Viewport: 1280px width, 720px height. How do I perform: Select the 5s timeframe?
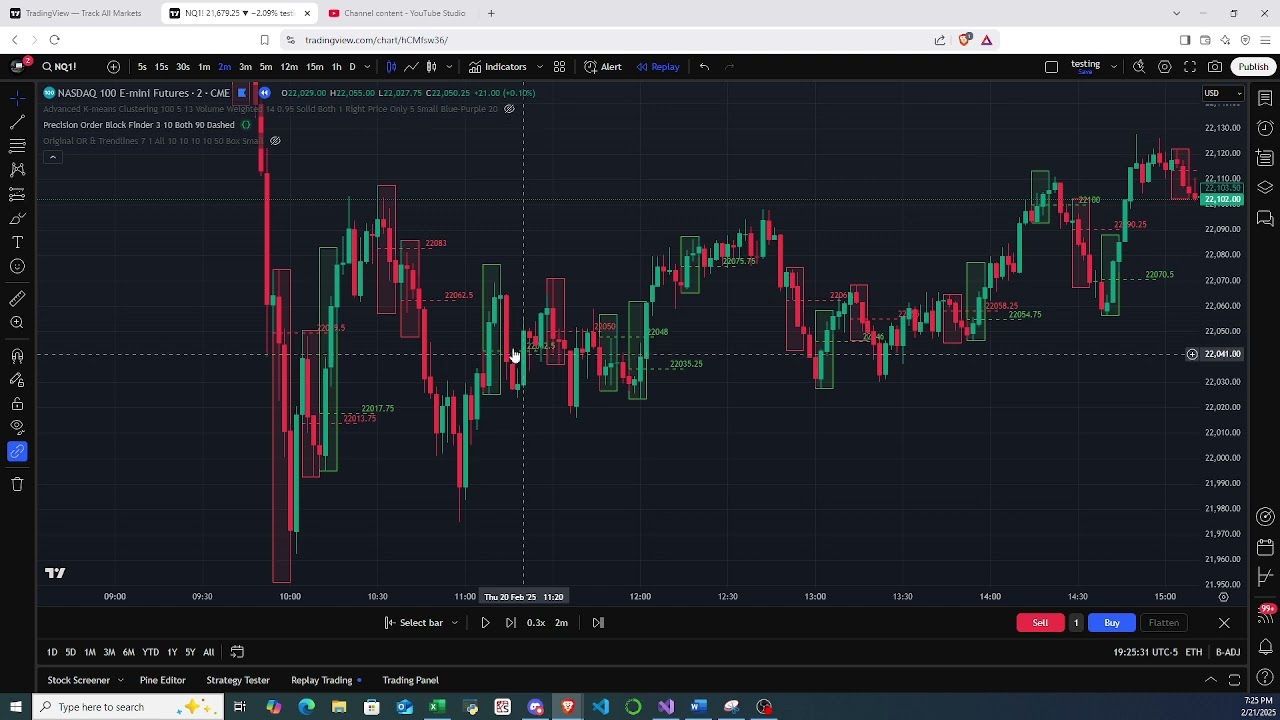142,67
